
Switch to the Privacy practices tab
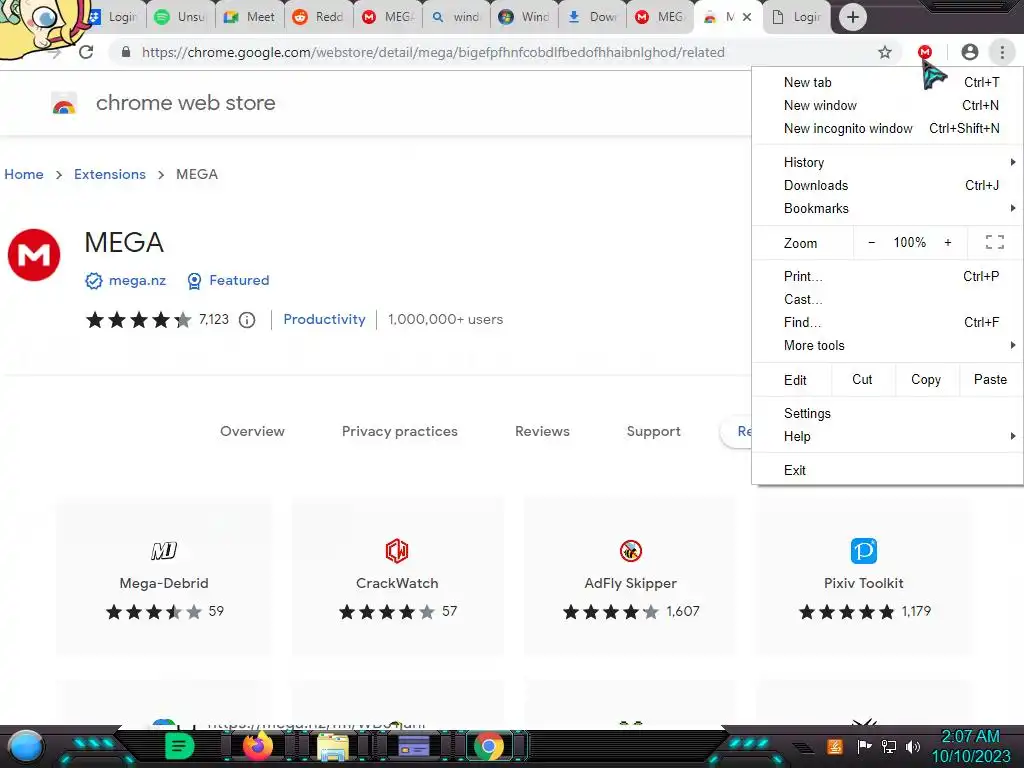(x=400, y=431)
